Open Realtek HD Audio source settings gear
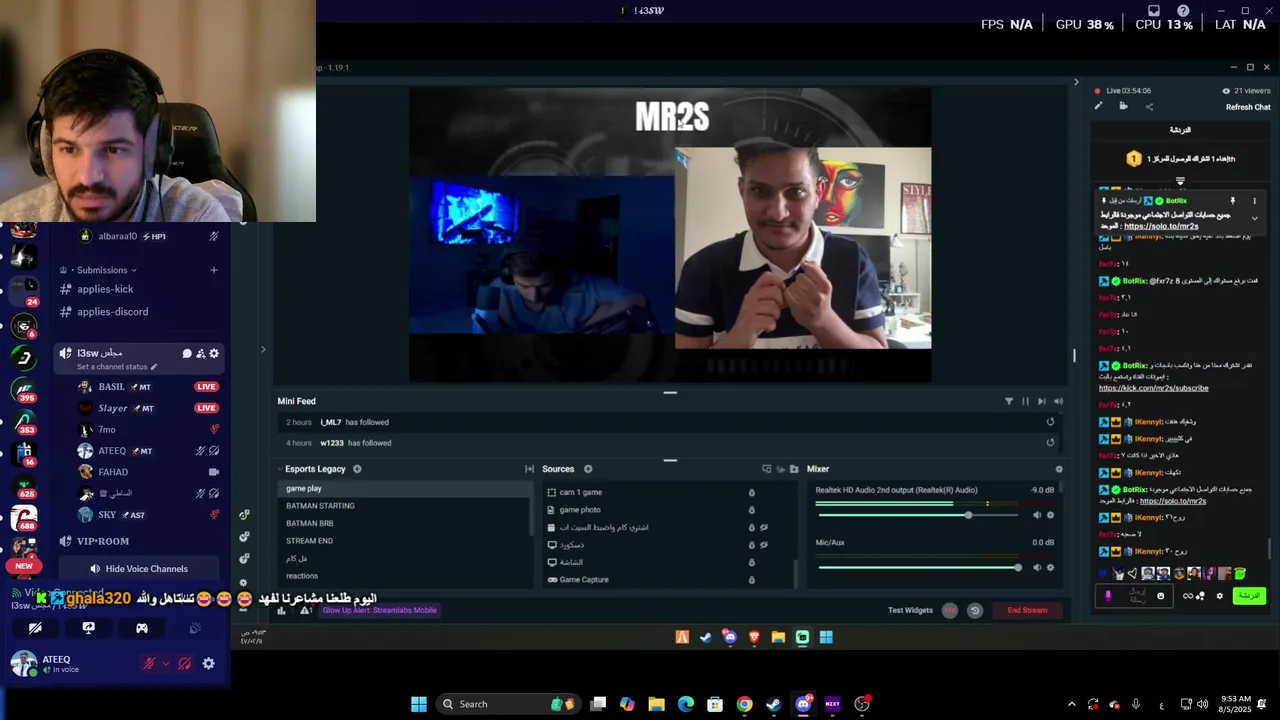This screenshot has height=720, width=1280. coord(1050,515)
